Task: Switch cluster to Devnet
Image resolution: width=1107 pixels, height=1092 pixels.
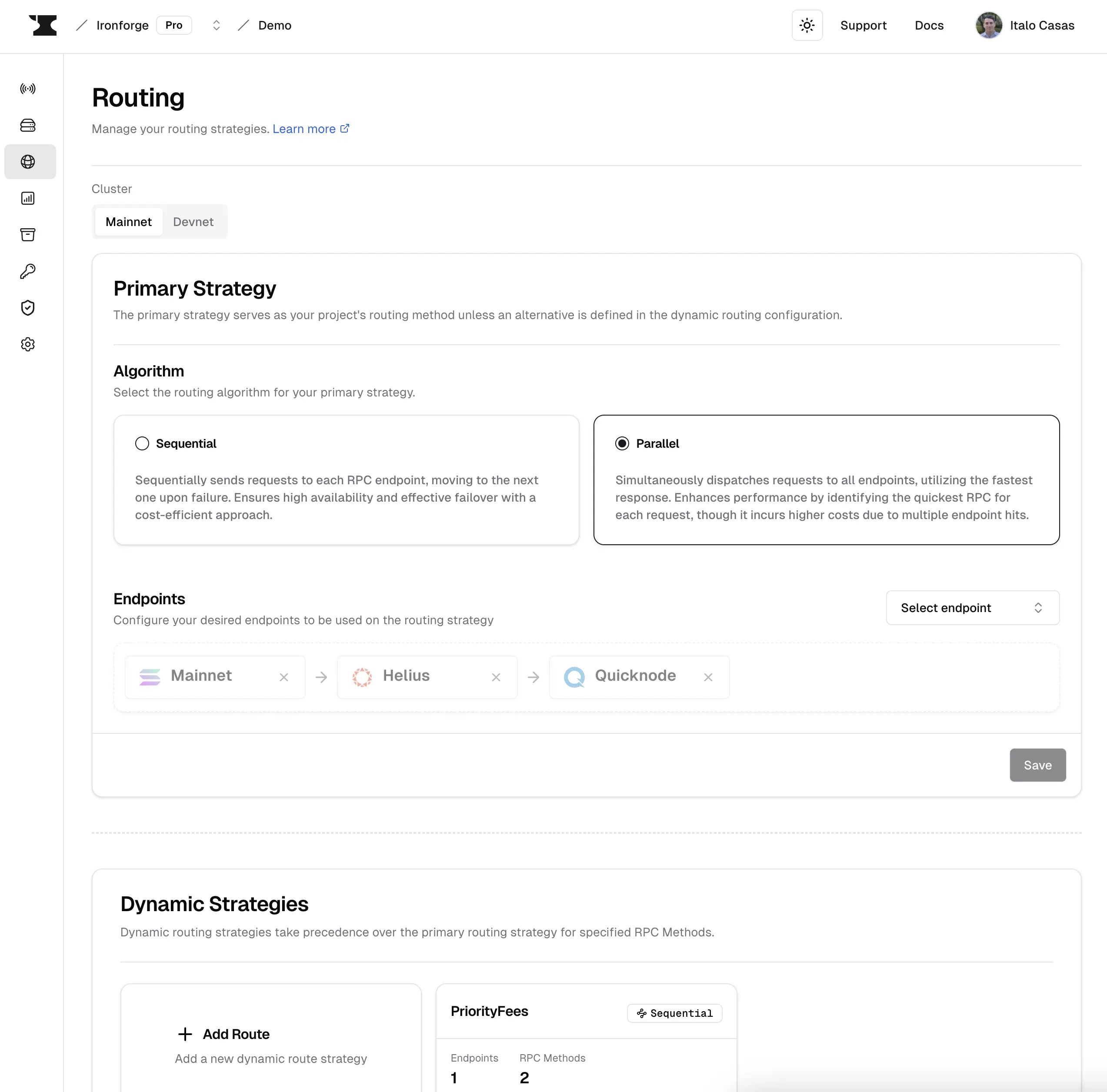Action: [193, 222]
